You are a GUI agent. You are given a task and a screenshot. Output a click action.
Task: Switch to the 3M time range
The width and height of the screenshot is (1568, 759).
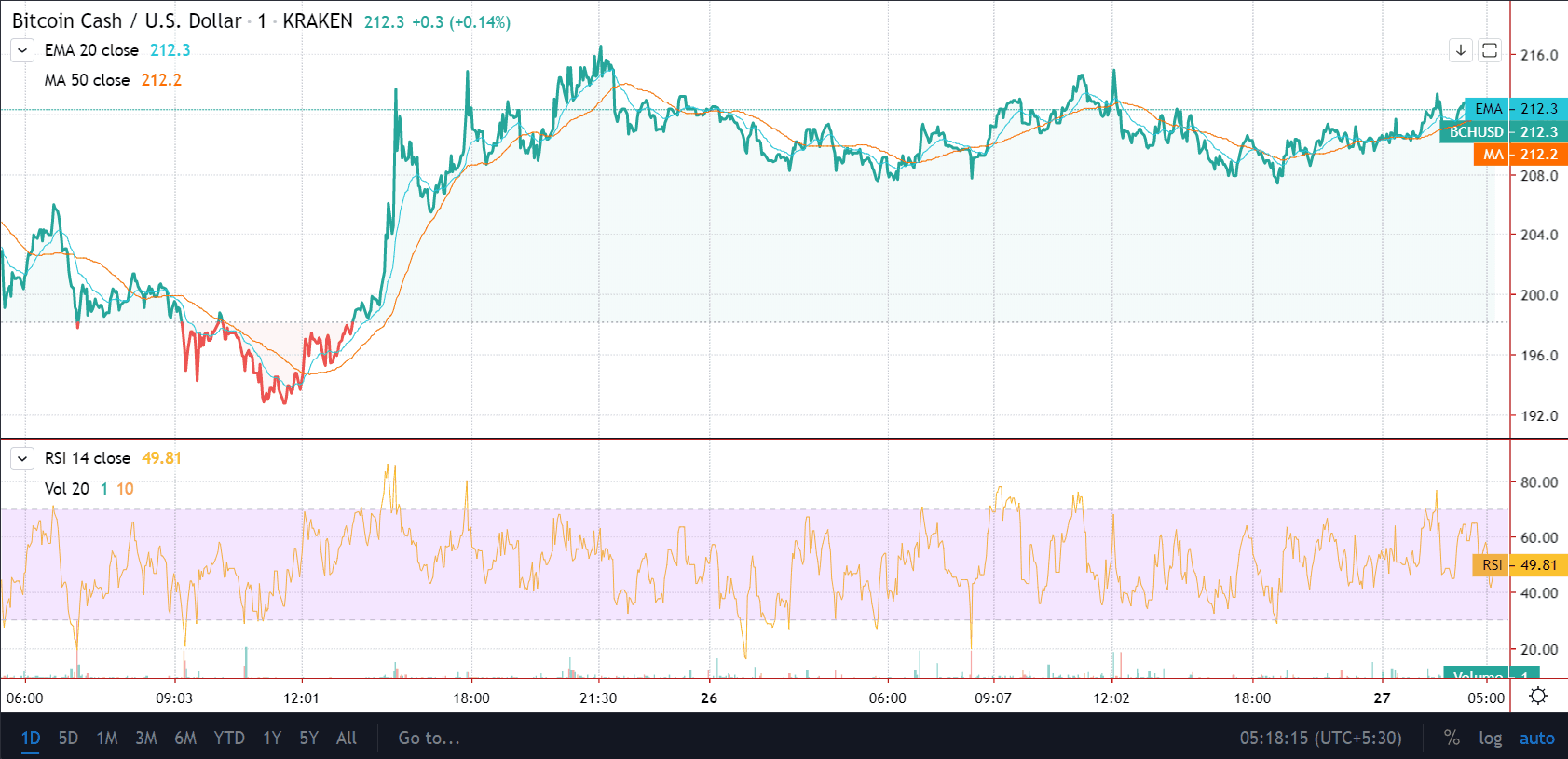coord(146,739)
